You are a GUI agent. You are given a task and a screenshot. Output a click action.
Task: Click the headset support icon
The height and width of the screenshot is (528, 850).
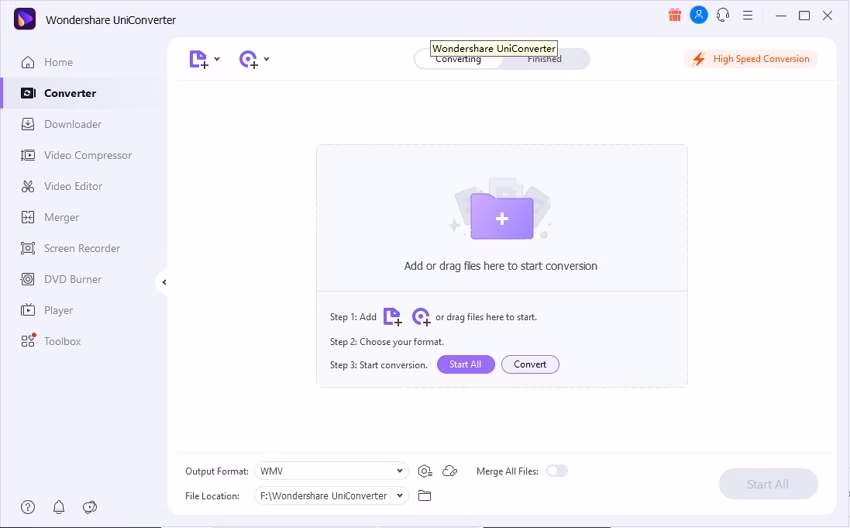(723, 15)
